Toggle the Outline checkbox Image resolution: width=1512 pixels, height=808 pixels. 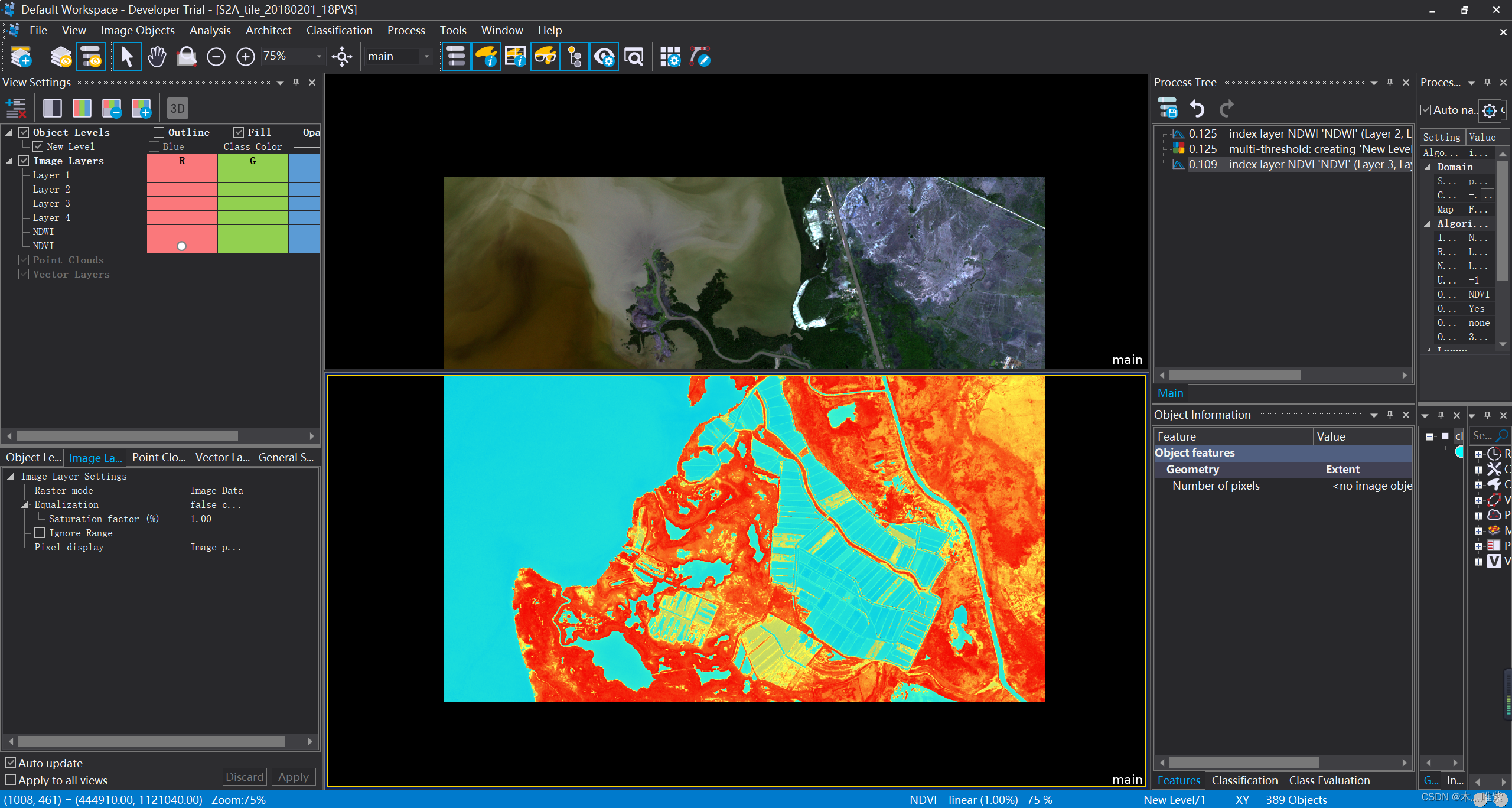[159, 132]
